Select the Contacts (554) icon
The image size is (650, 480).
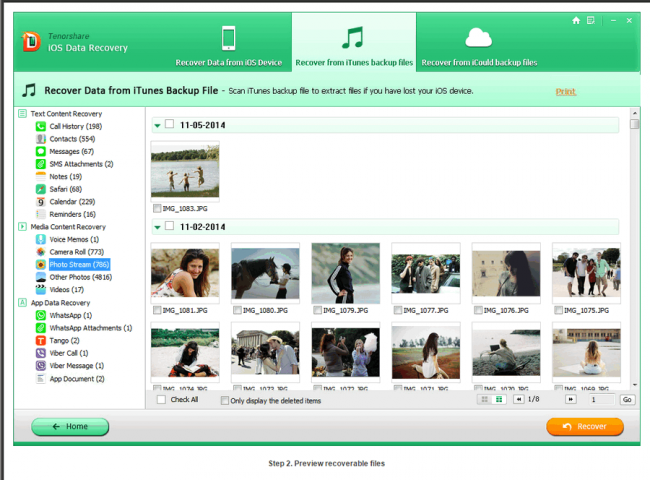pos(41,139)
